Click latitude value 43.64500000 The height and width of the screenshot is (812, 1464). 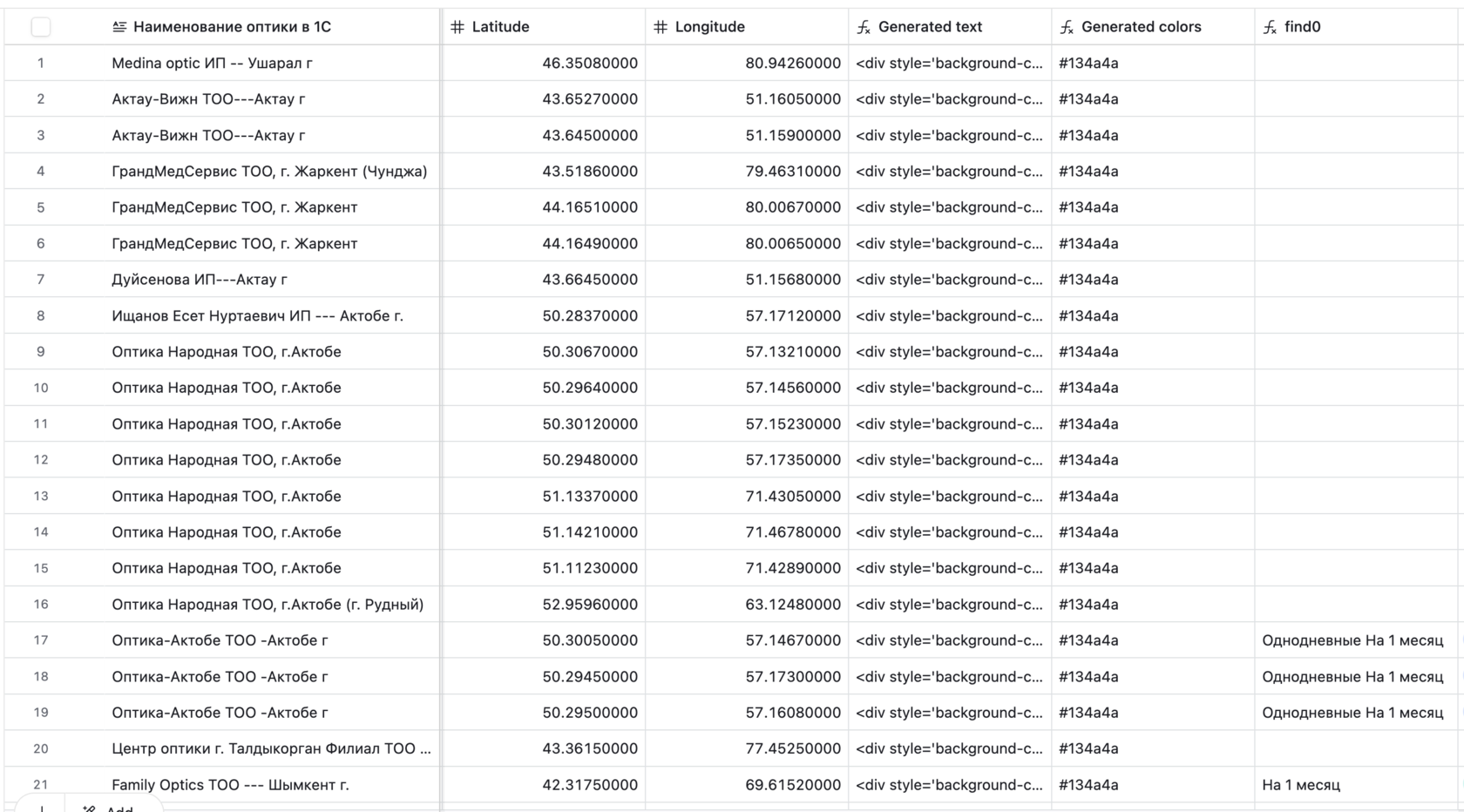pos(590,135)
